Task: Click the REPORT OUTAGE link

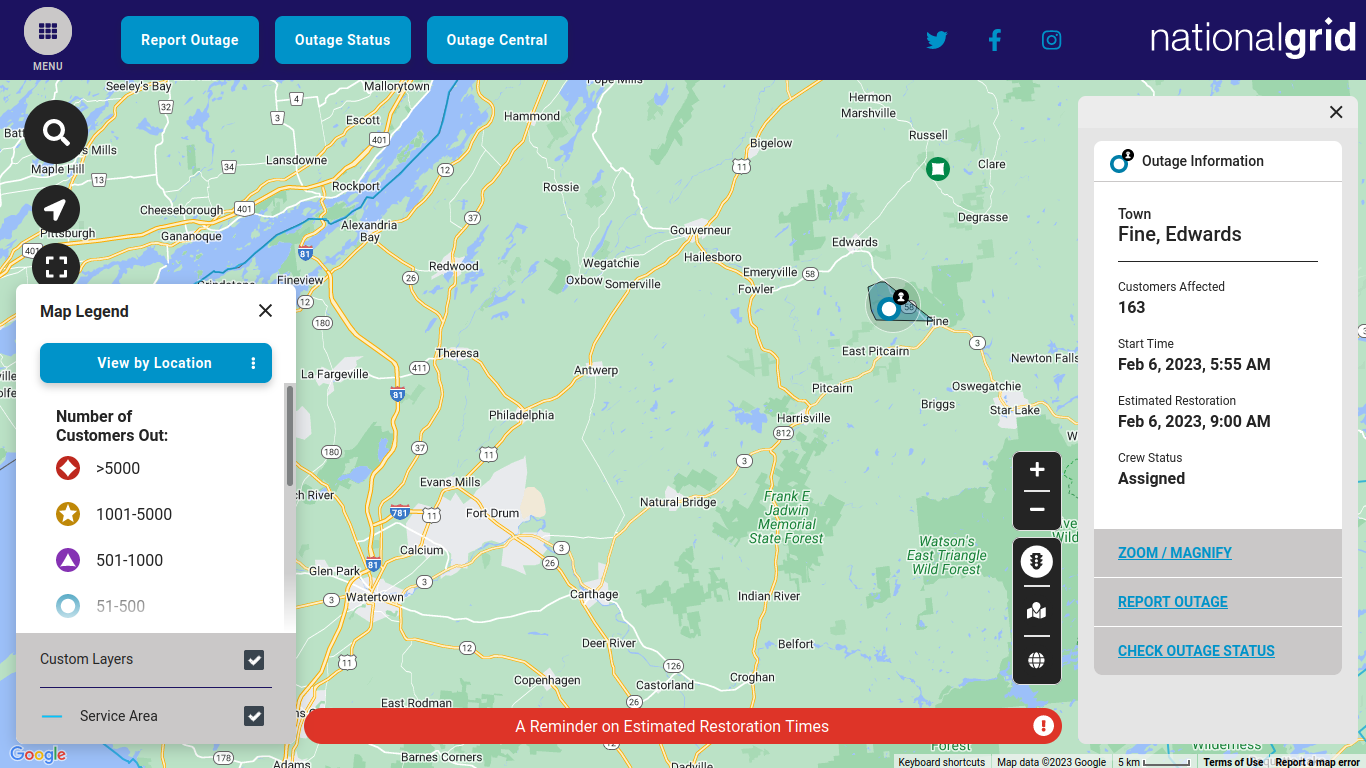Action: (1173, 602)
